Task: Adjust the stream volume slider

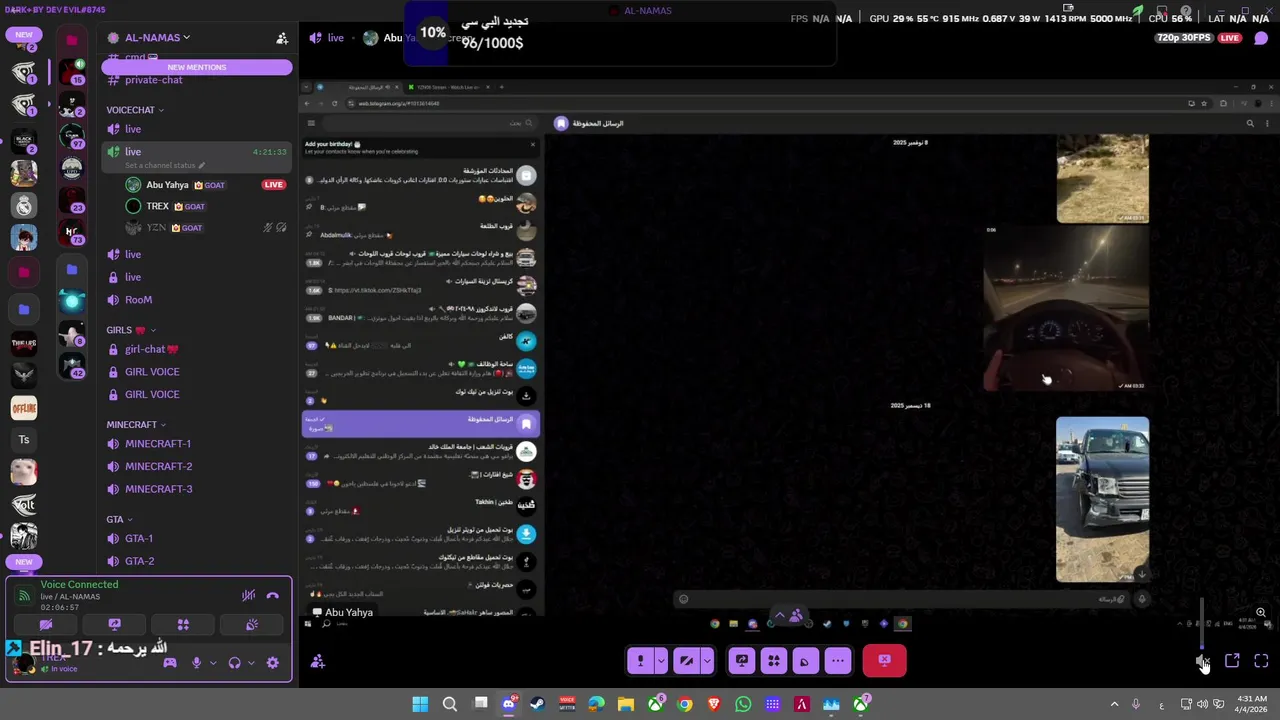Action: coord(1202,623)
